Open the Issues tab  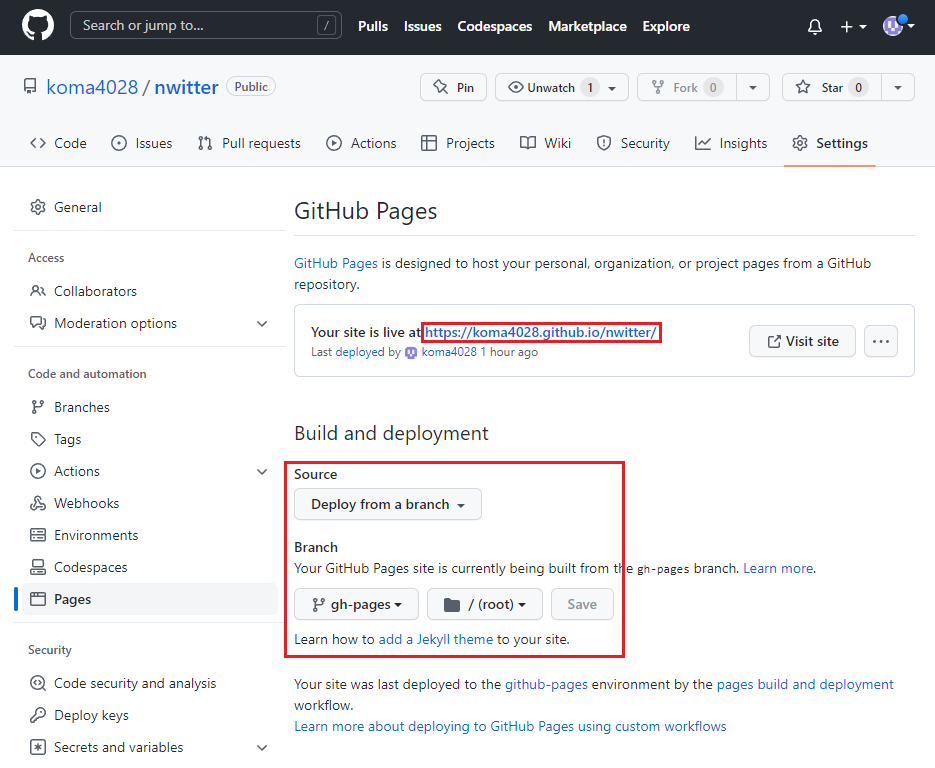[x=142, y=143]
